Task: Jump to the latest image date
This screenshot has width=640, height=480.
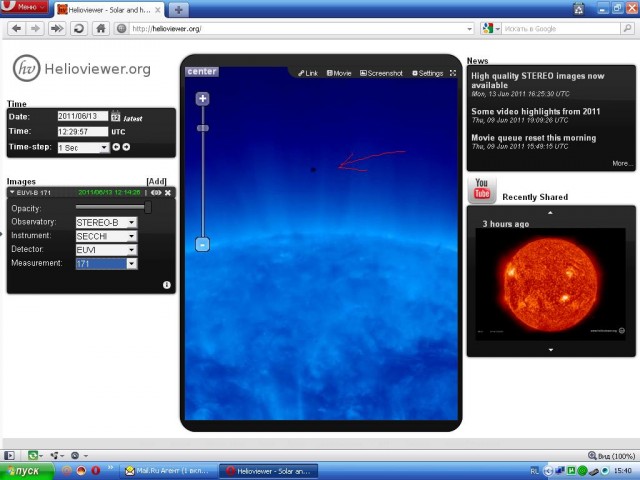Action: [x=133, y=119]
